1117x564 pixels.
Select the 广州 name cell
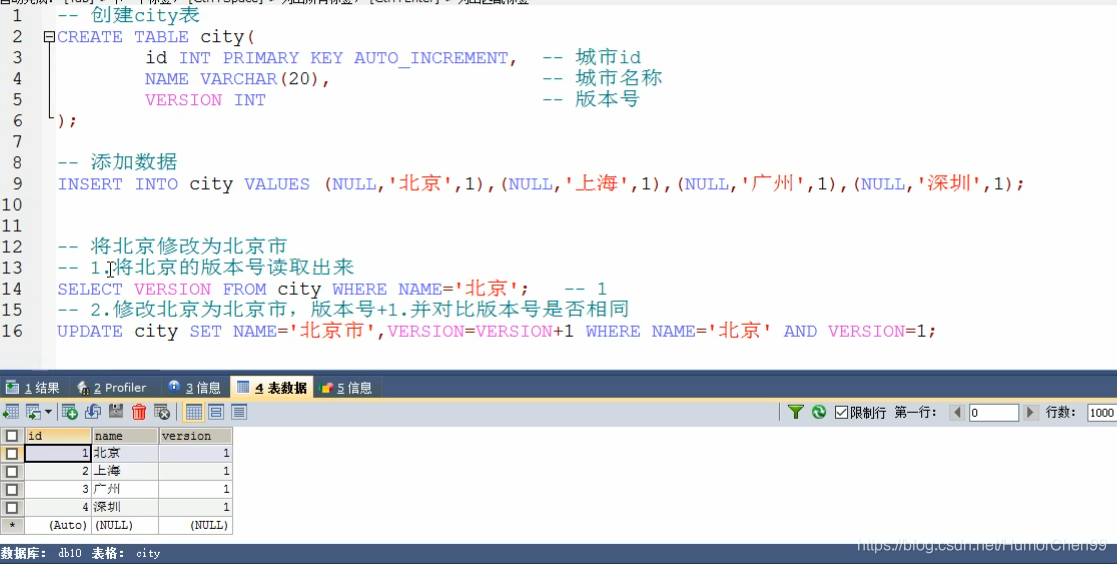125,489
